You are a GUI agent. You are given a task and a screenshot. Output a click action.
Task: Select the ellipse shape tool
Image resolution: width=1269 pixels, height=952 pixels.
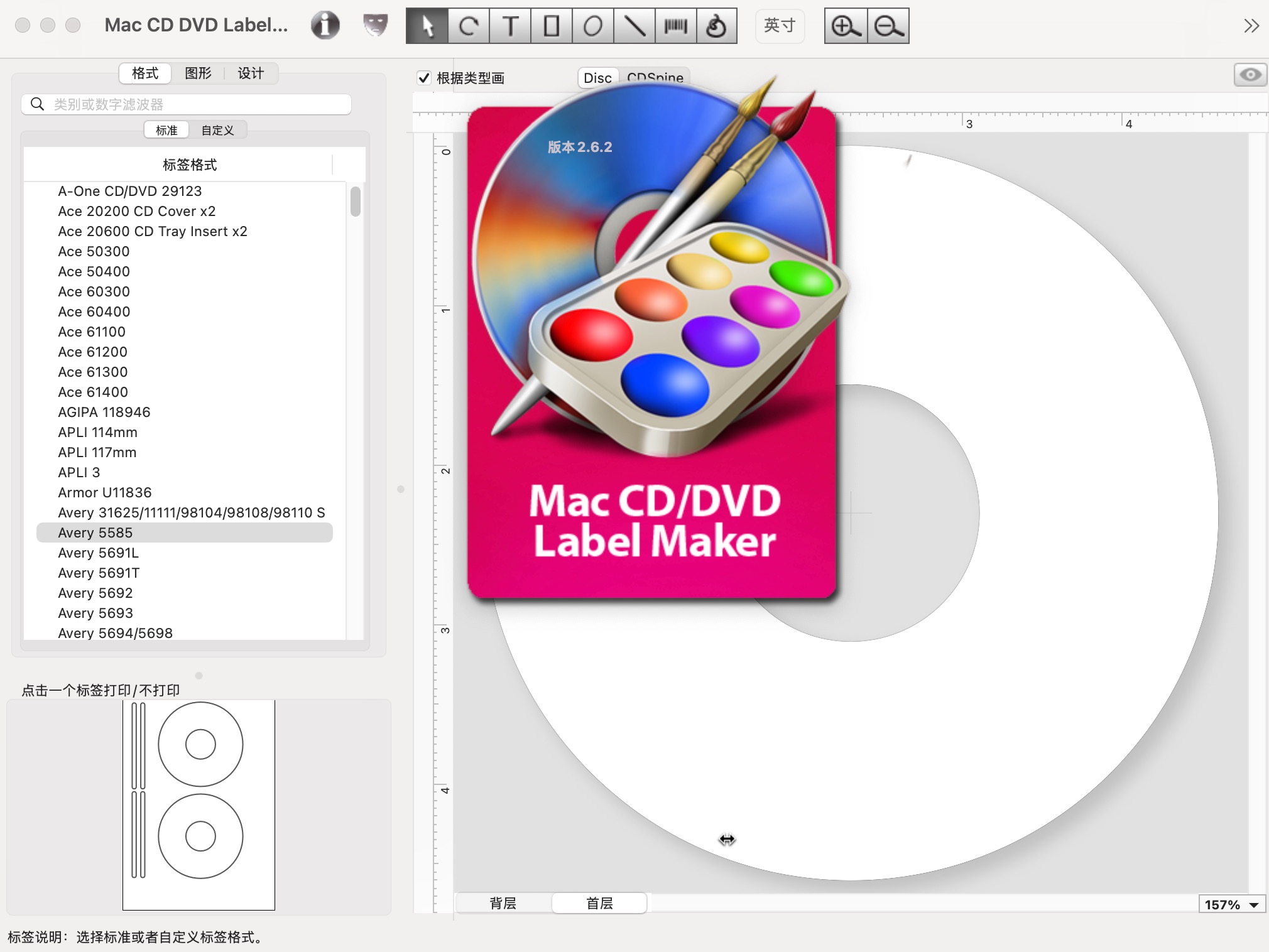(x=592, y=26)
